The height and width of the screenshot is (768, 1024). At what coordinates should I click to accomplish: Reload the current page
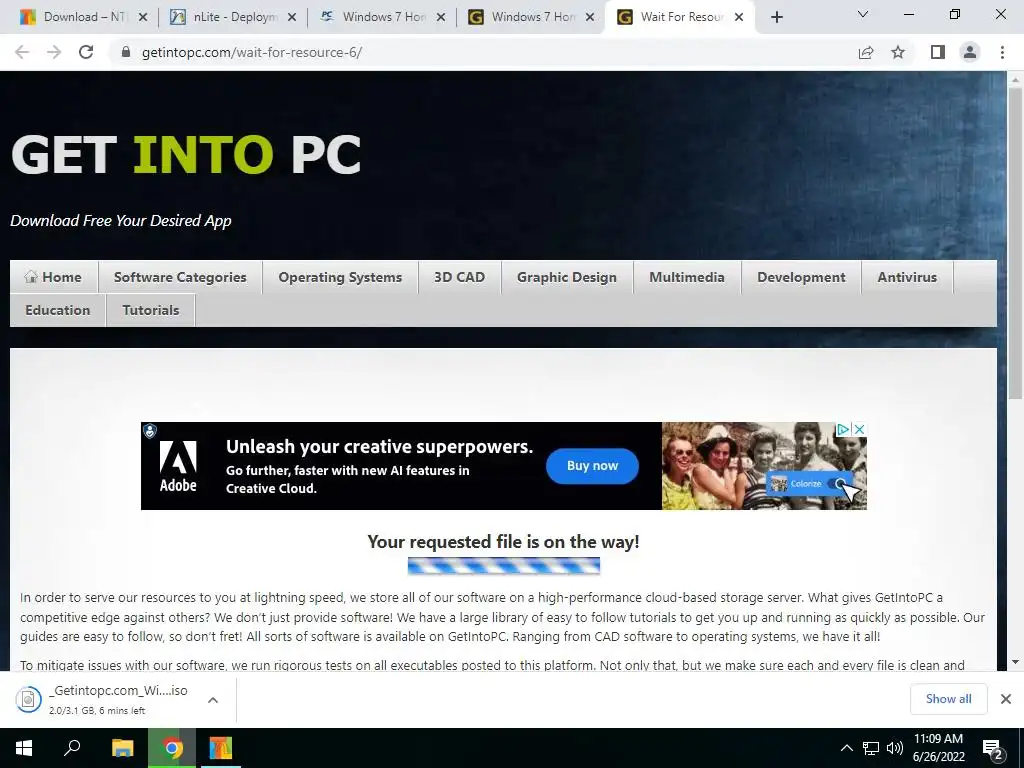click(x=86, y=52)
